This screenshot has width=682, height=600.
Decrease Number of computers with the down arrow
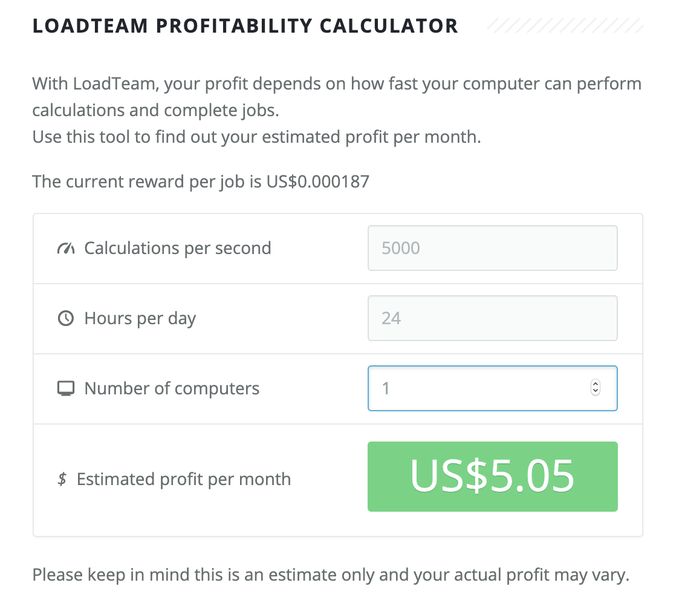click(596, 393)
